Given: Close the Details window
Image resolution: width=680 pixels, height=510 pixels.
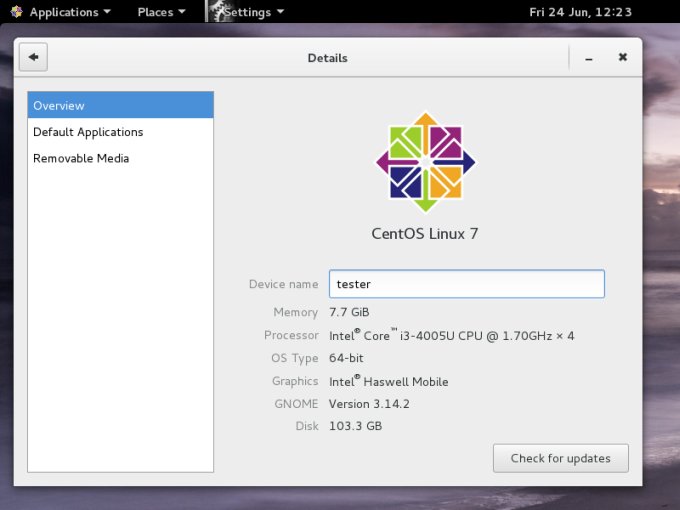Looking at the screenshot, I should pyautogui.click(x=623, y=57).
